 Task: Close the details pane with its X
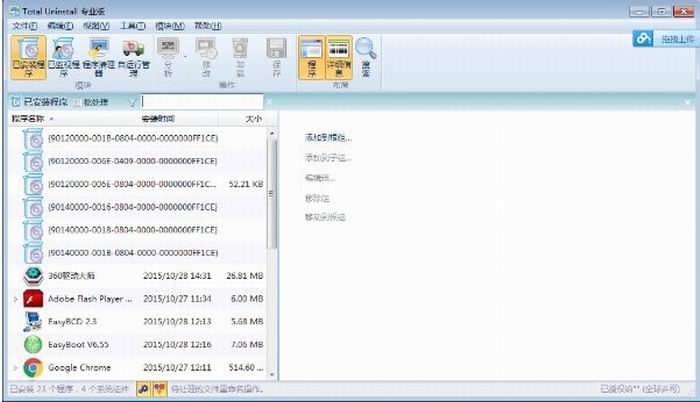point(688,102)
